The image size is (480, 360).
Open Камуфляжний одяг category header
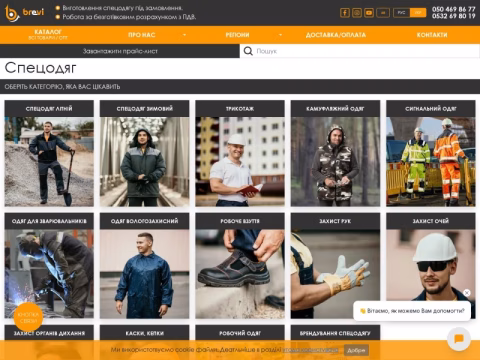335,108
